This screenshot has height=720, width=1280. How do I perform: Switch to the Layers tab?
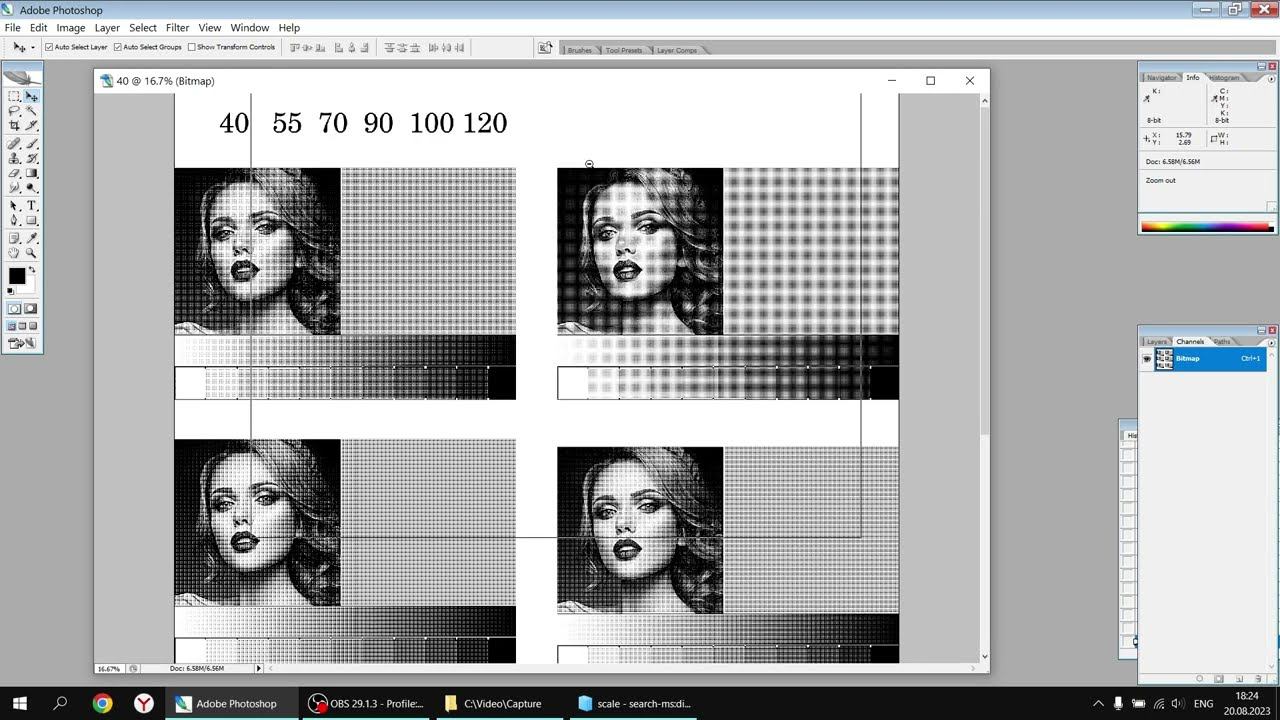point(1156,342)
